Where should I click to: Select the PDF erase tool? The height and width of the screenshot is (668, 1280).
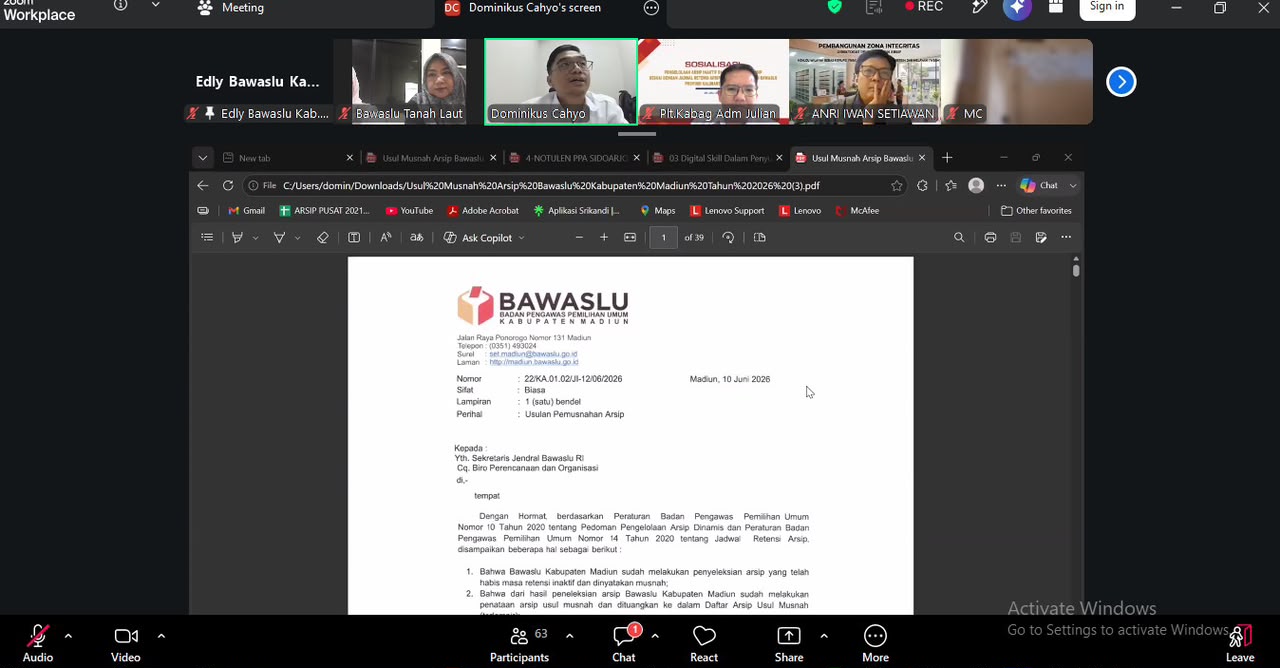point(322,238)
